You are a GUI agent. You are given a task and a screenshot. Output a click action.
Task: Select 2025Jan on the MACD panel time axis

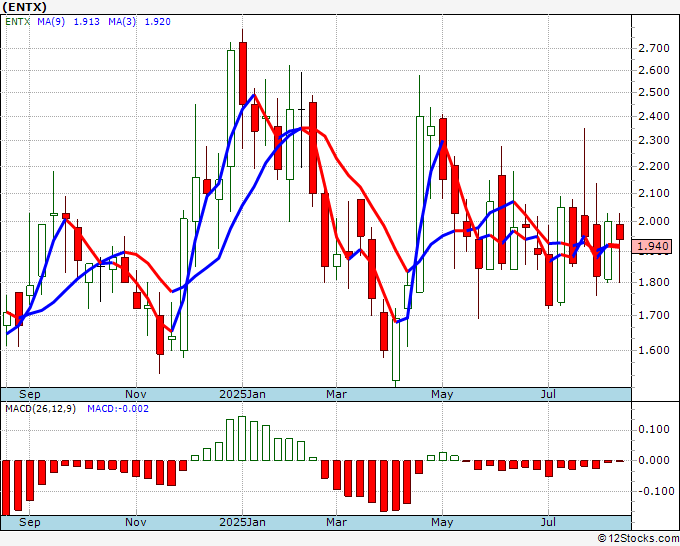click(x=242, y=522)
